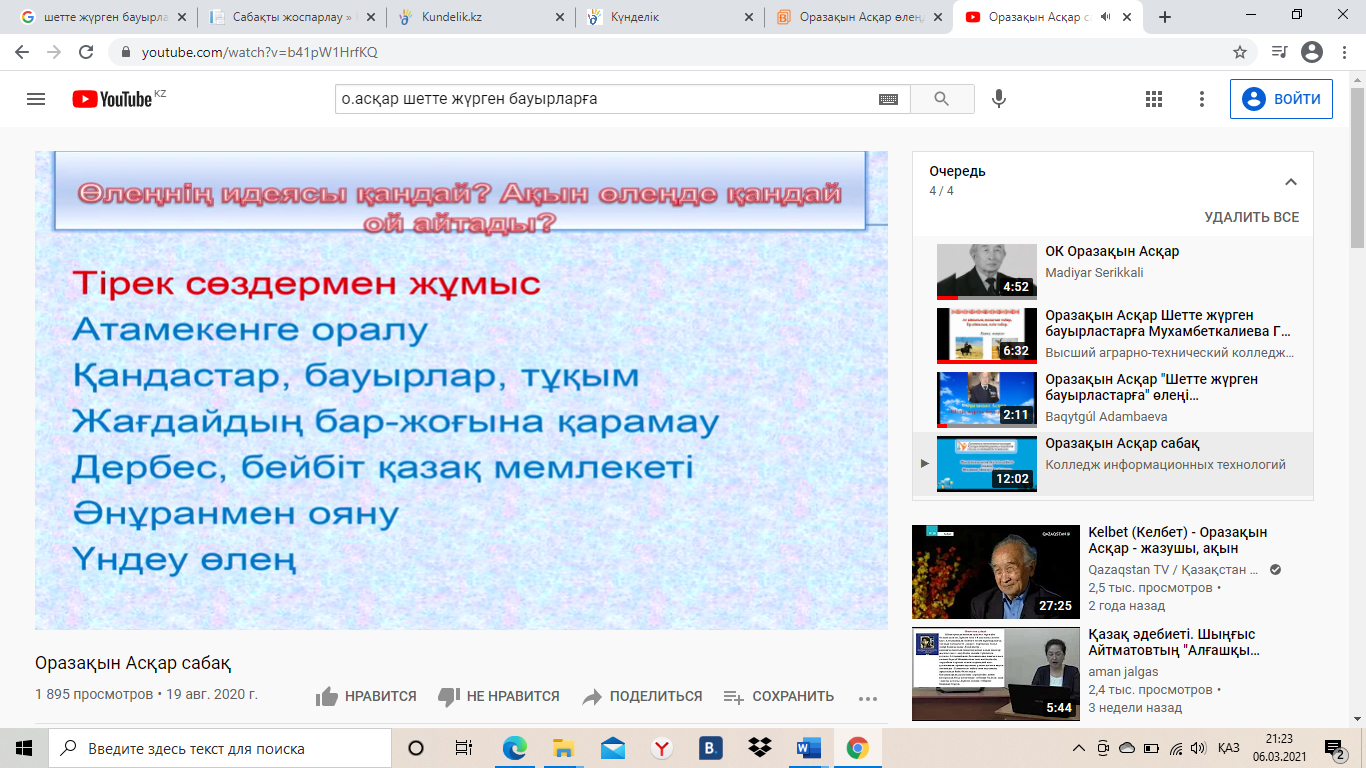Open a new browser tab
The width and height of the screenshot is (1366, 768).
(x=1164, y=17)
